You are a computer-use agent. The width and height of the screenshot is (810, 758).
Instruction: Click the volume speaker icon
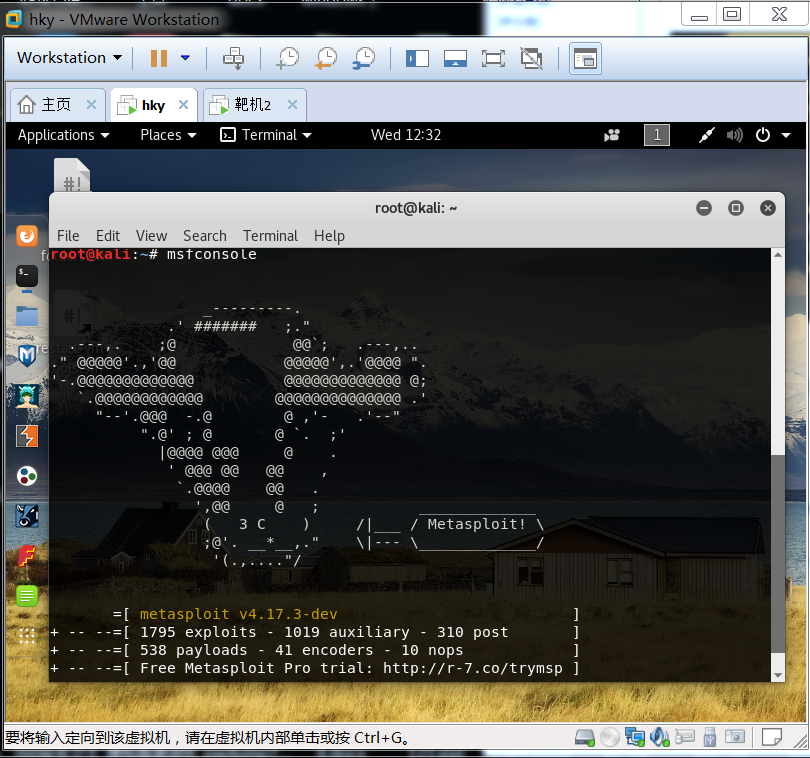pos(734,135)
